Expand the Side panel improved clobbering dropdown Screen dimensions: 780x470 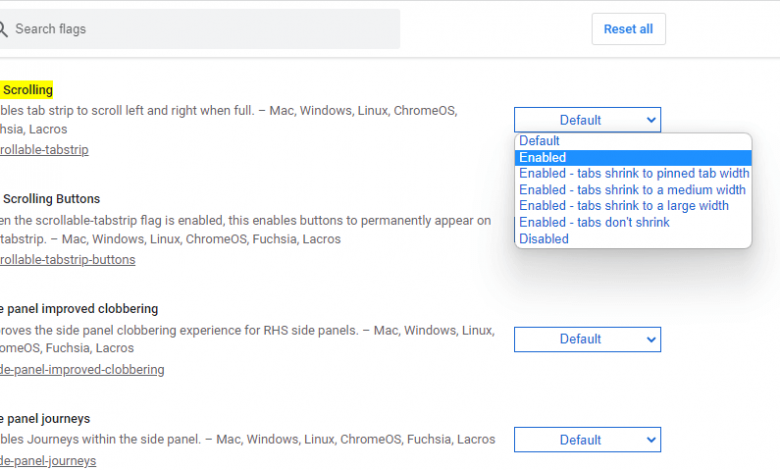click(587, 339)
